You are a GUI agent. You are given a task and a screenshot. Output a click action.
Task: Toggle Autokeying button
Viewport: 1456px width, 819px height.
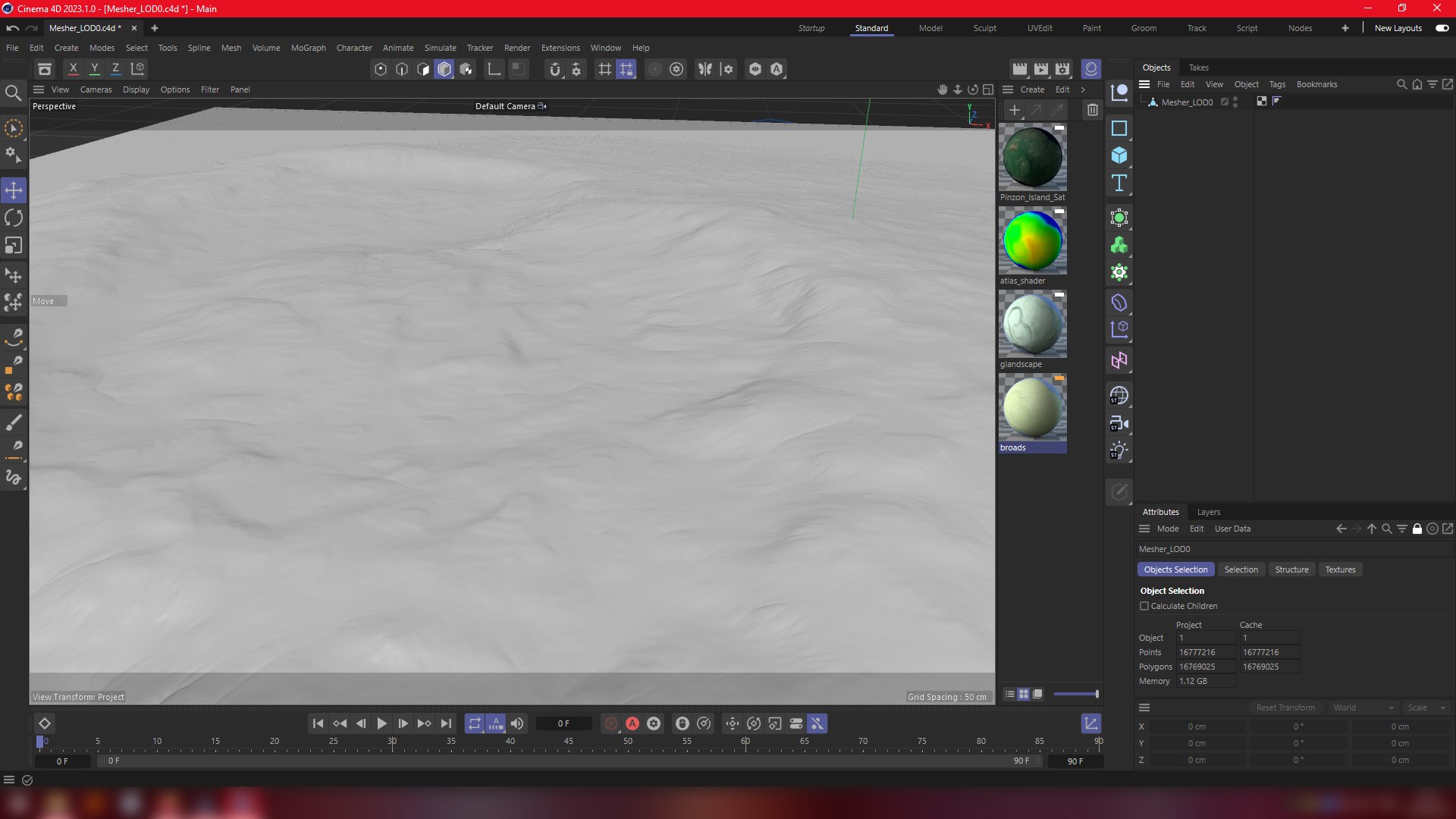click(632, 723)
